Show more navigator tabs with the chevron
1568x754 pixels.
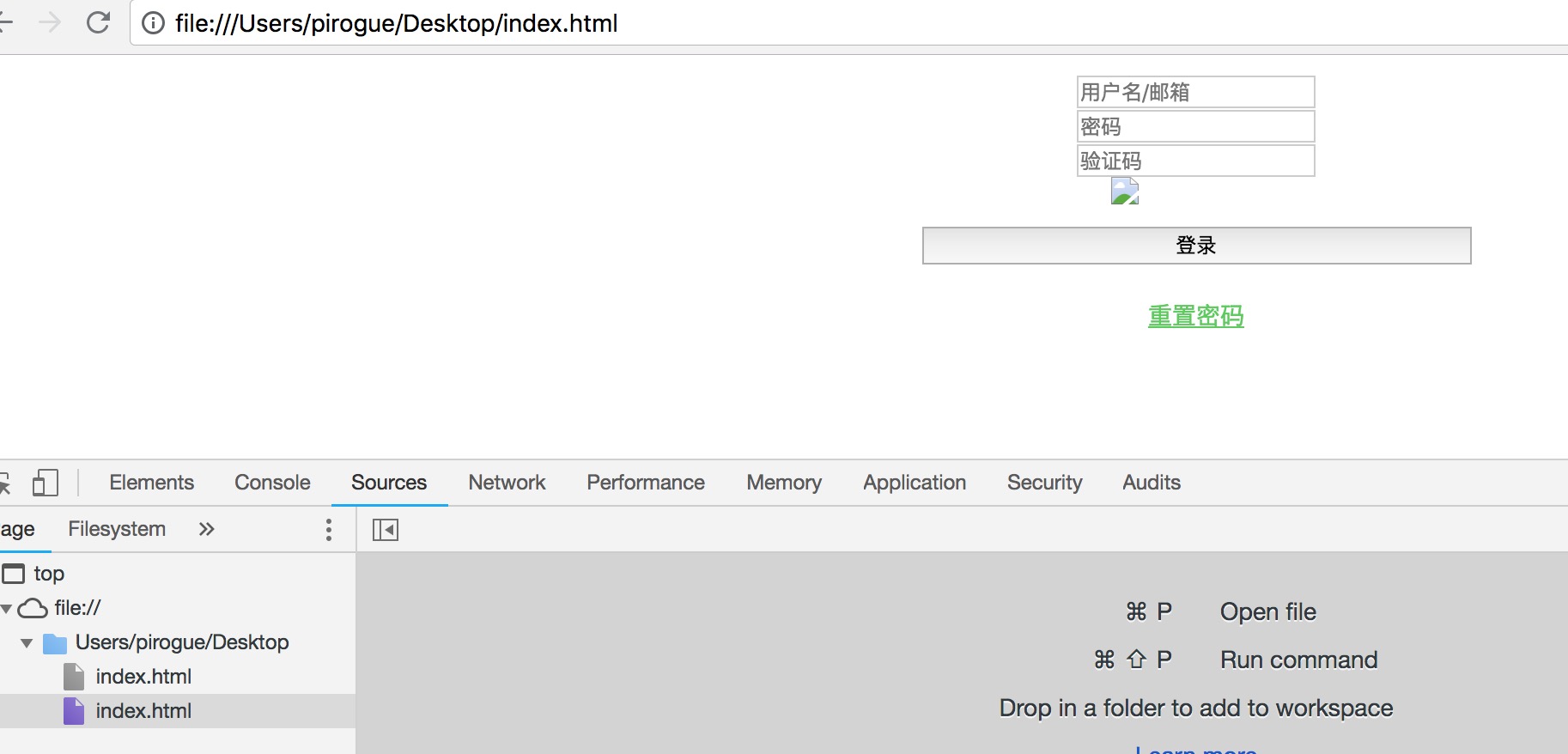206,529
